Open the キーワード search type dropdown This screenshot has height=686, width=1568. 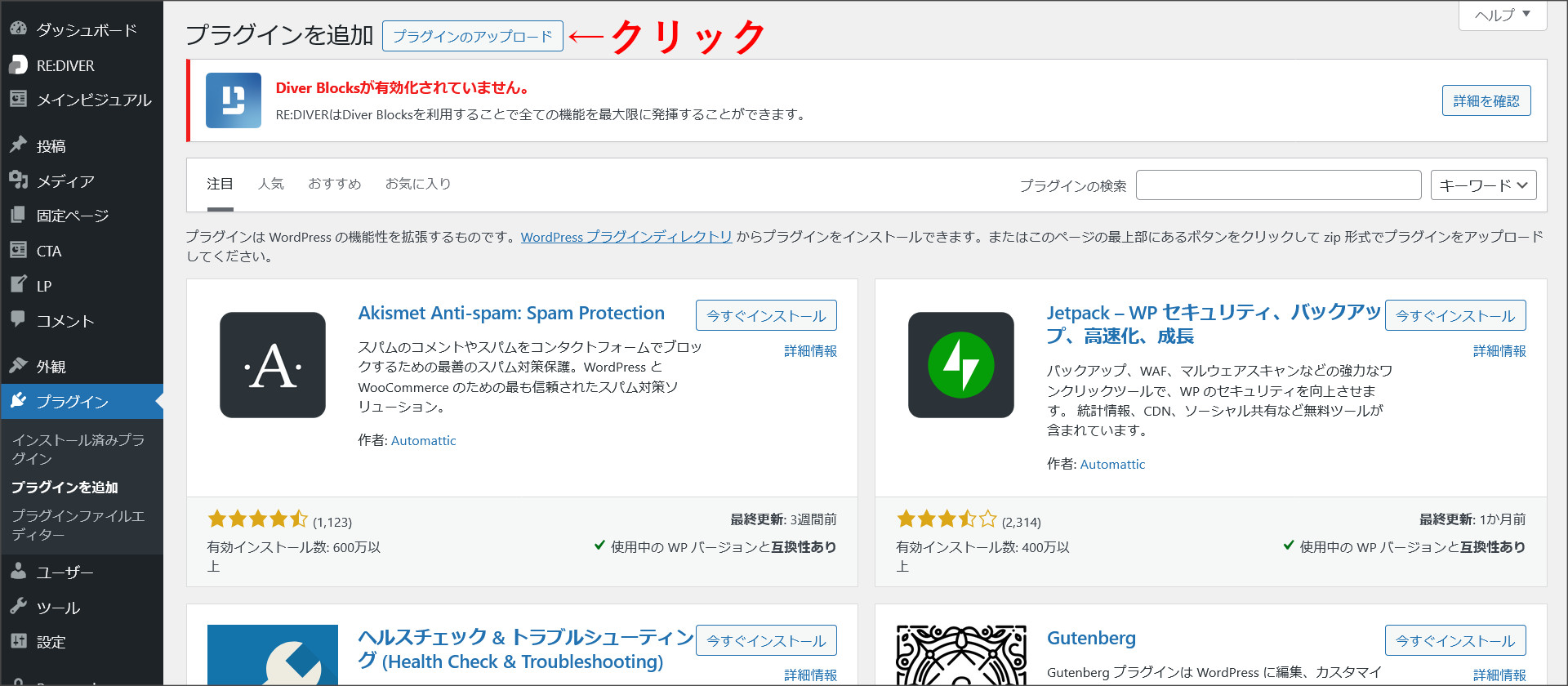pyautogui.click(x=1483, y=185)
